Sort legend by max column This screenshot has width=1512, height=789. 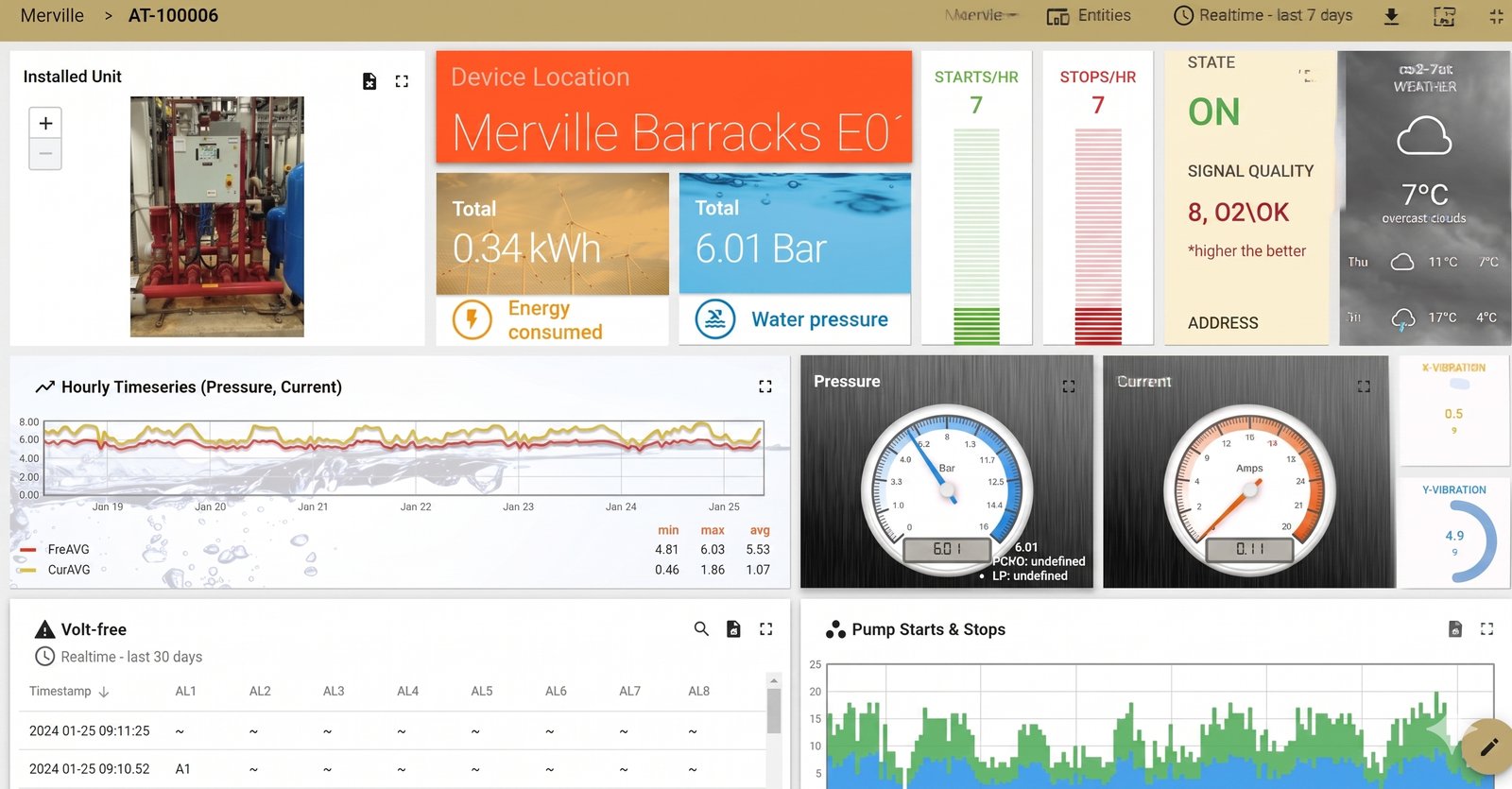pyautogui.click(x=713, y=530)
